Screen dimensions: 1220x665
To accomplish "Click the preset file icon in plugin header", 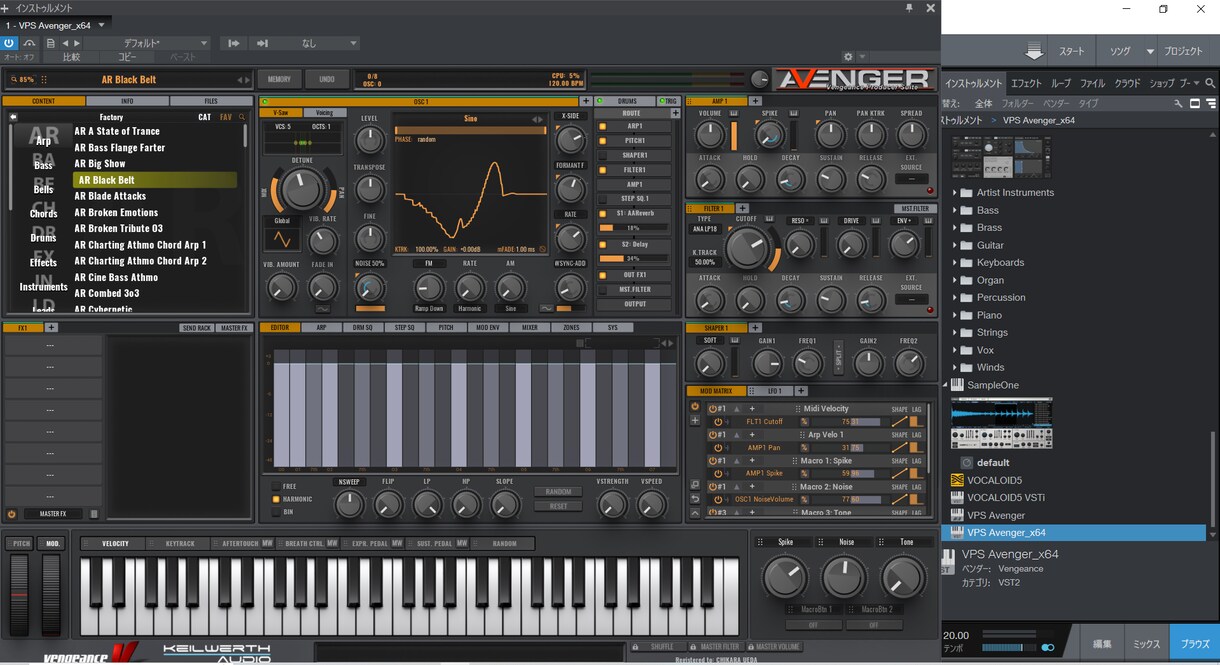I will 50,43.
